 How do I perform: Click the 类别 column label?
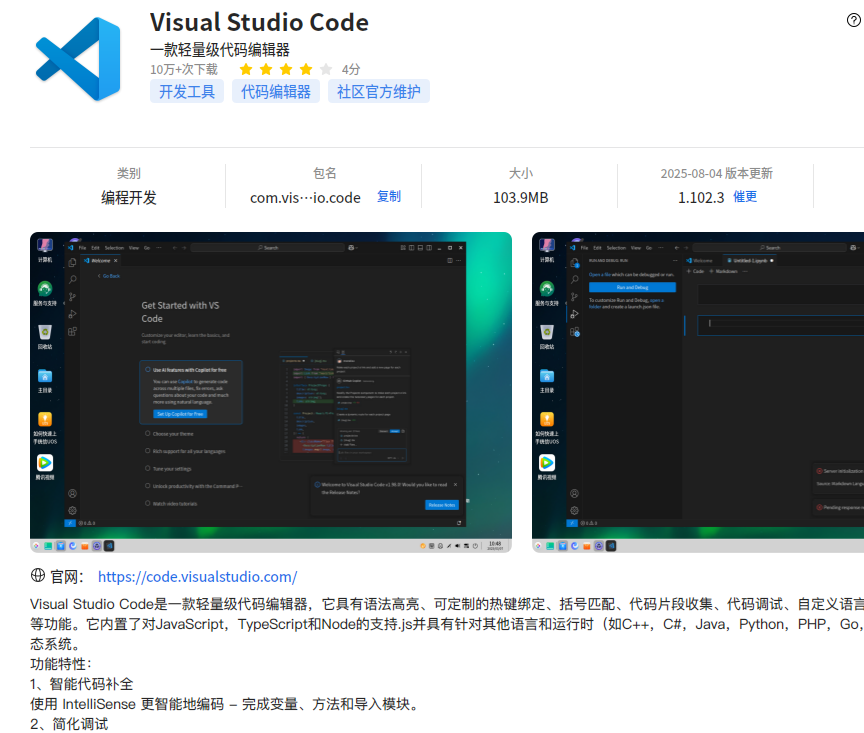[129, 174]
